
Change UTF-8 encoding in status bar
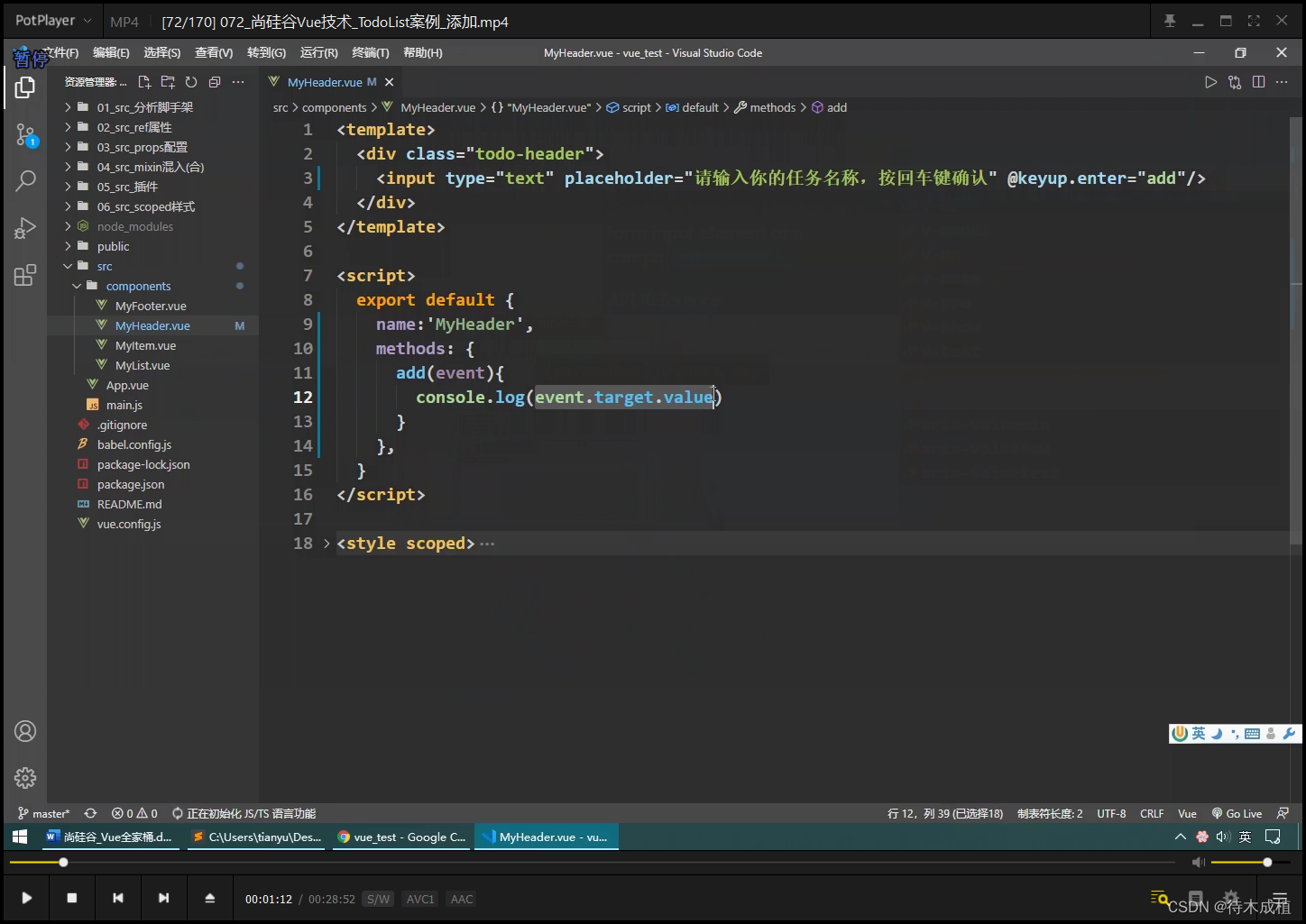click(1111, 813)
